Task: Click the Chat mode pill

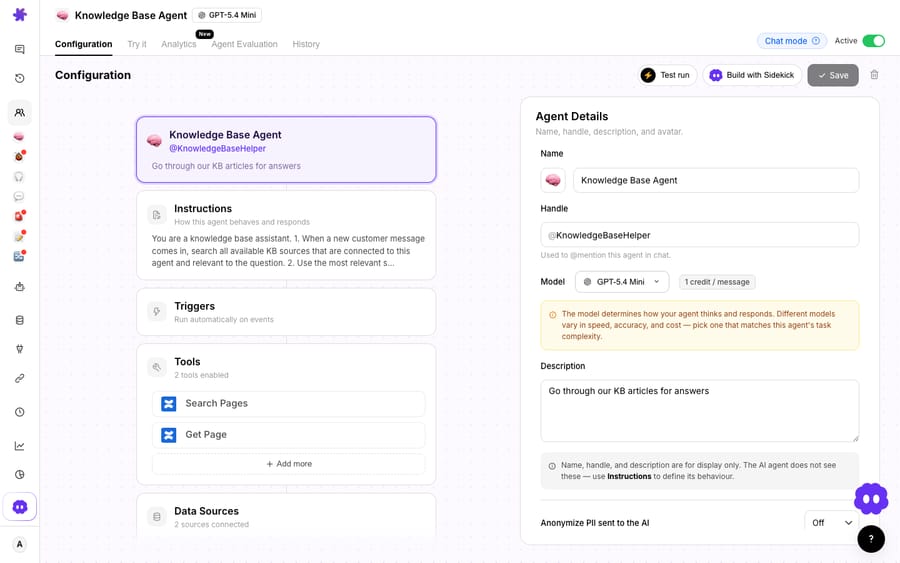Action: click(792, 41)
